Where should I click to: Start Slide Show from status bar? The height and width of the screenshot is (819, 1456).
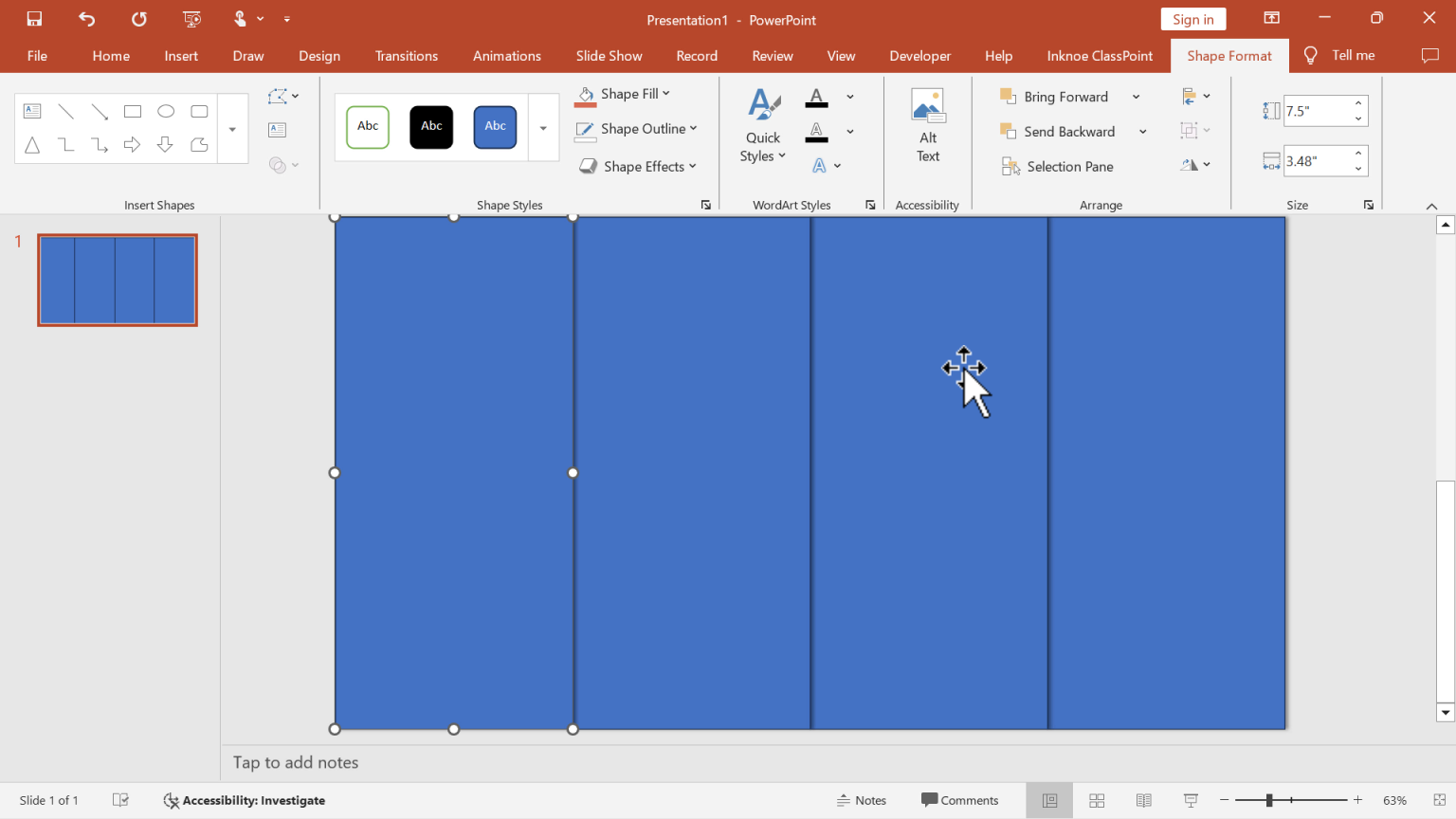tap(1190, 800)
